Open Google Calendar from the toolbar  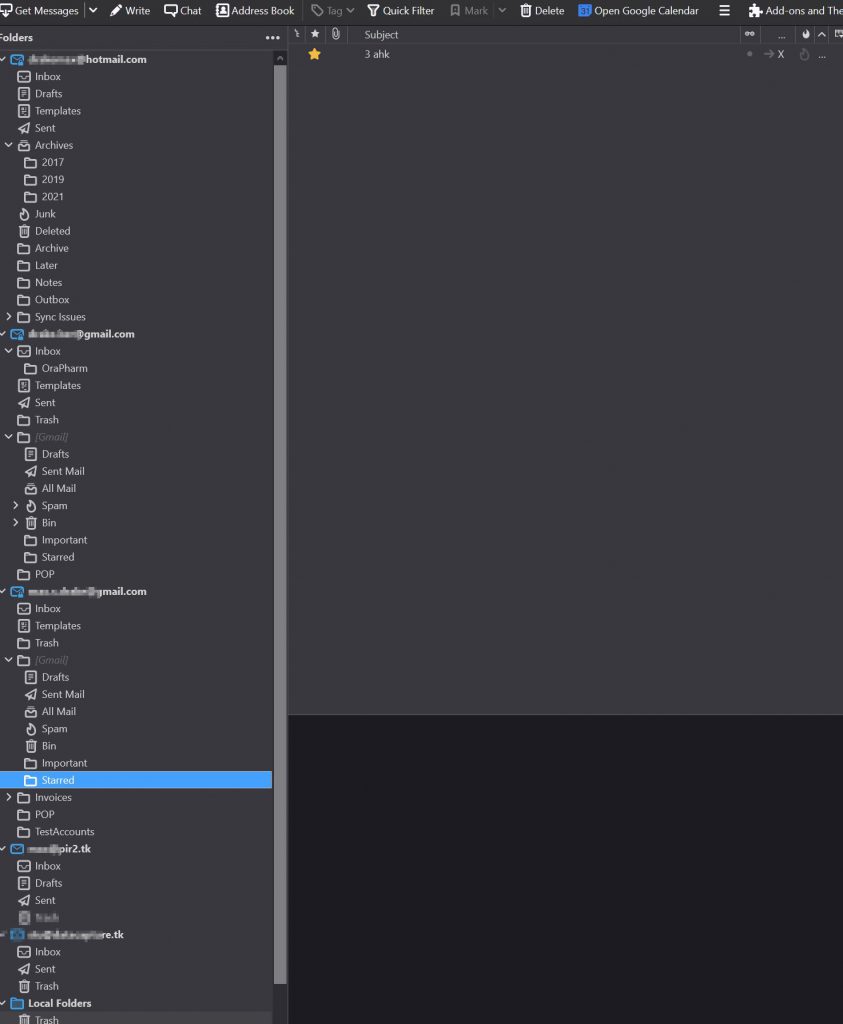click(x=585, y=11)
